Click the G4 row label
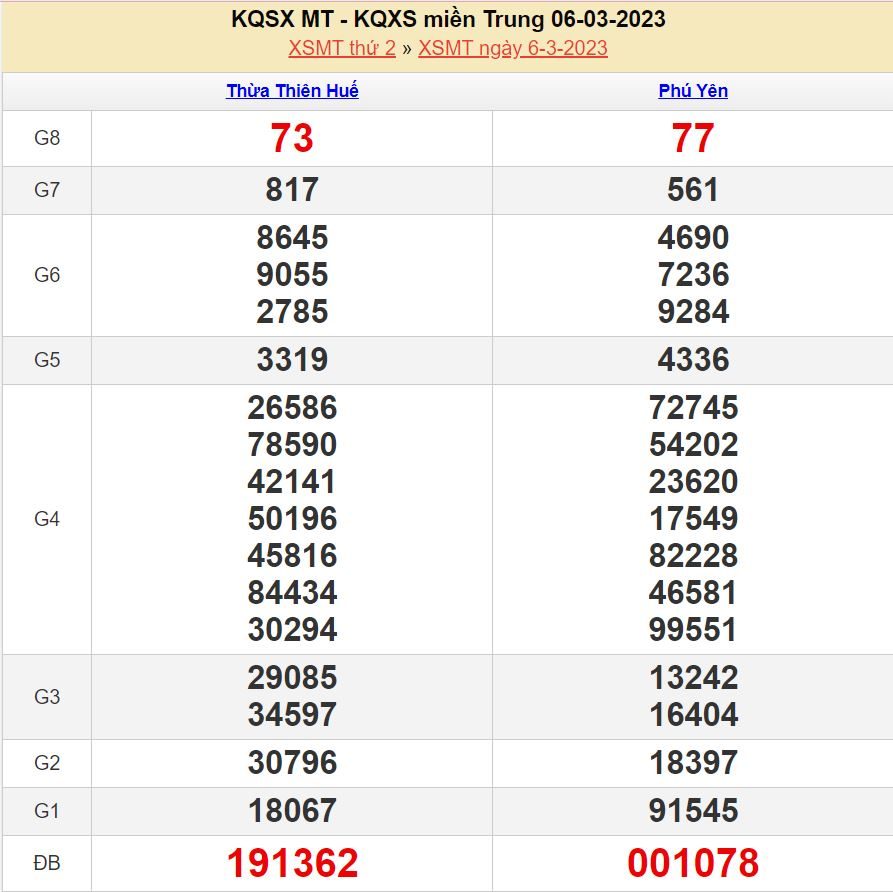Image resolution: width=893 pixels, height=892 pixels. point(47,519)
